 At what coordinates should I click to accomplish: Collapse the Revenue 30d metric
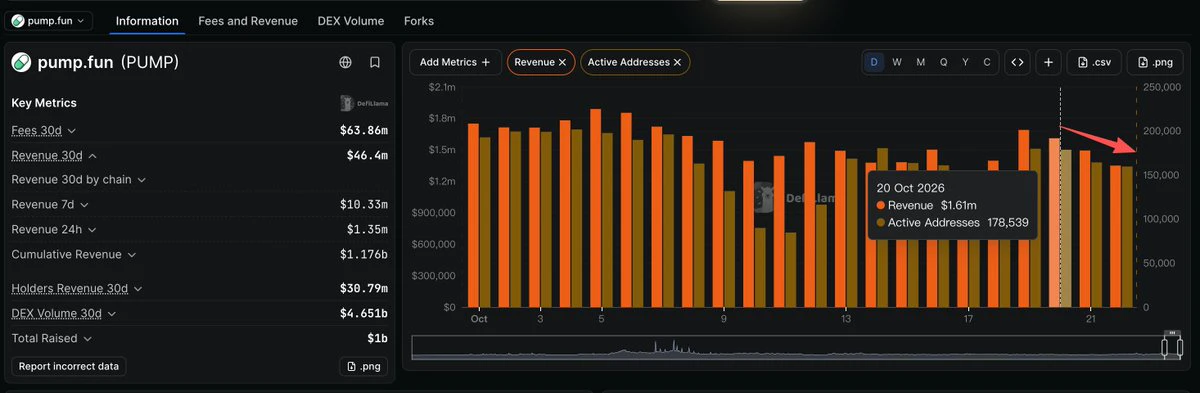(x=54, y=155)
